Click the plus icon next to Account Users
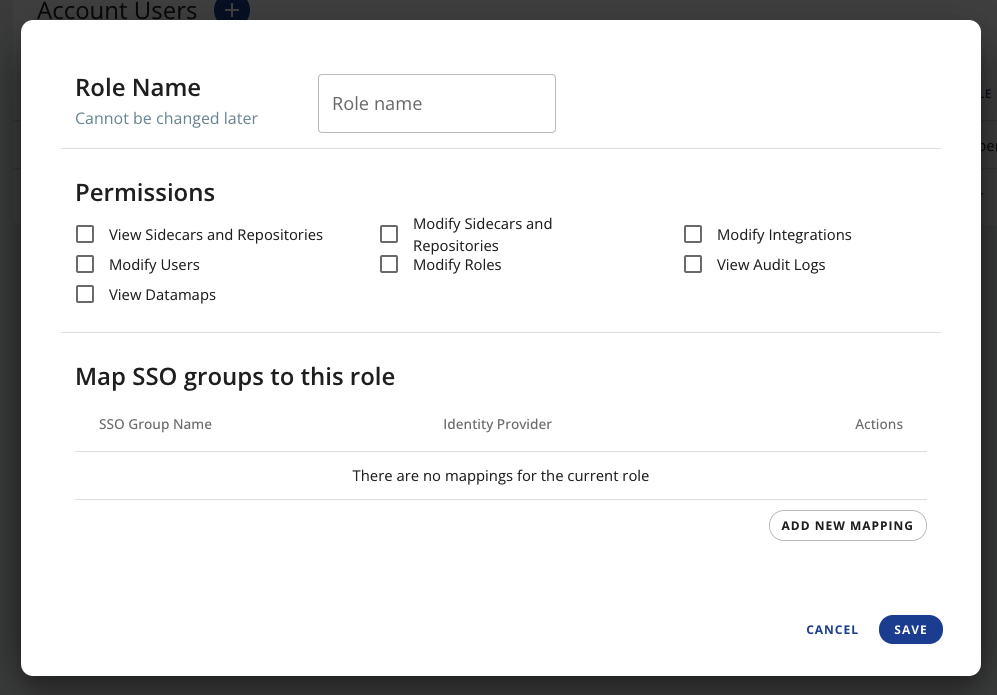The width and height of the screenshot is (997, 695). point(231,11)
